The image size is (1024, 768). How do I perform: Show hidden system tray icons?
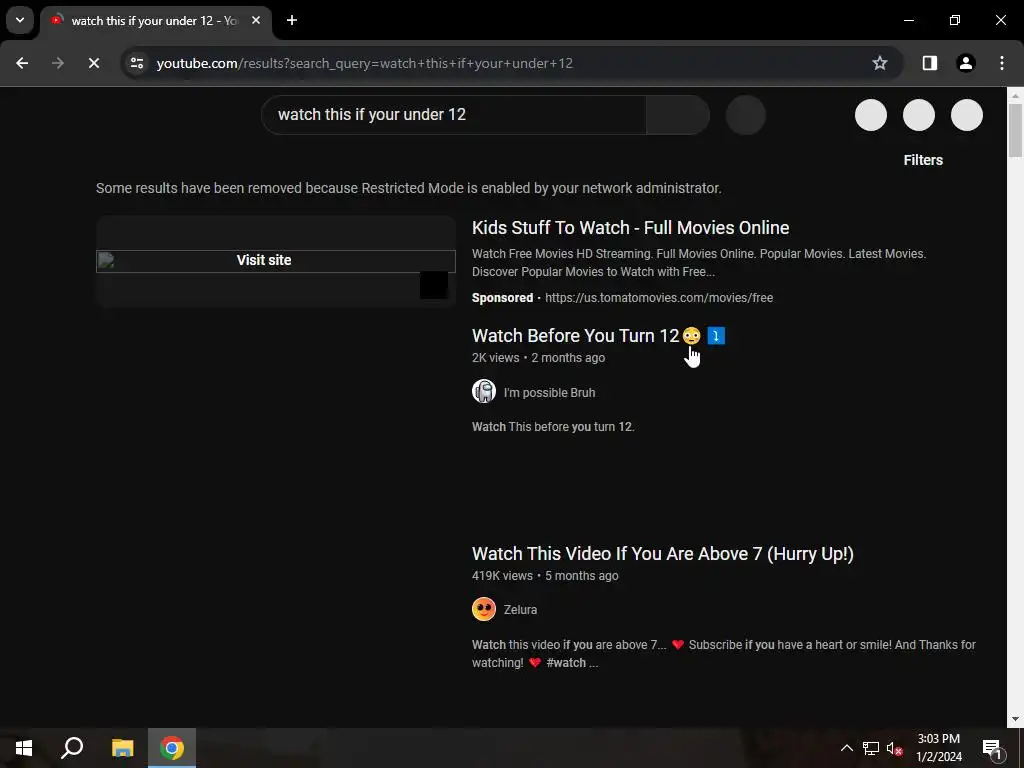coord(846,748)
